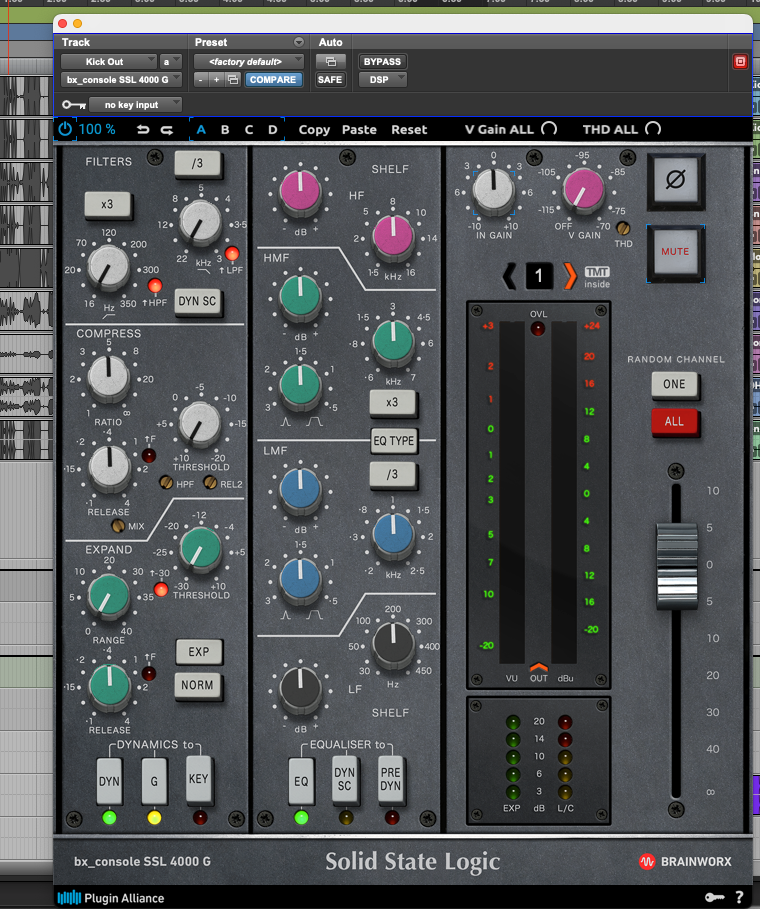
Task: Open the bx_console SSL 4000 G plugin selector
Action: click(x=121, y=79)
